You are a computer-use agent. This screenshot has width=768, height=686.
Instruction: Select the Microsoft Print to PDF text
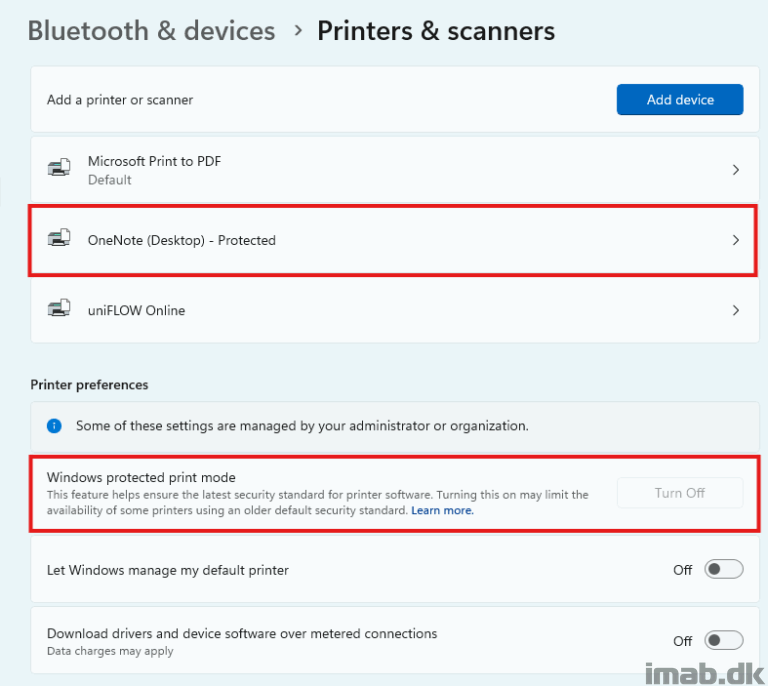pyautogui.click(x=154, y=161)
